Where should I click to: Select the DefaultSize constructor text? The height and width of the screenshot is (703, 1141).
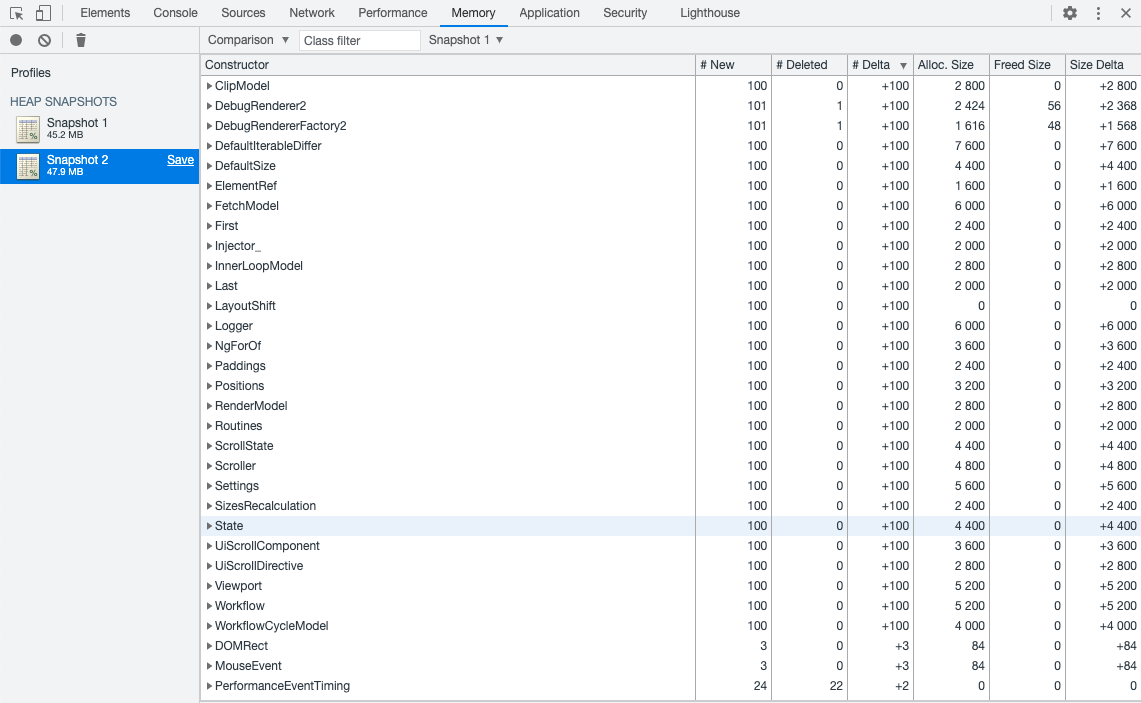pyautogui.click(x=245, y=166)
